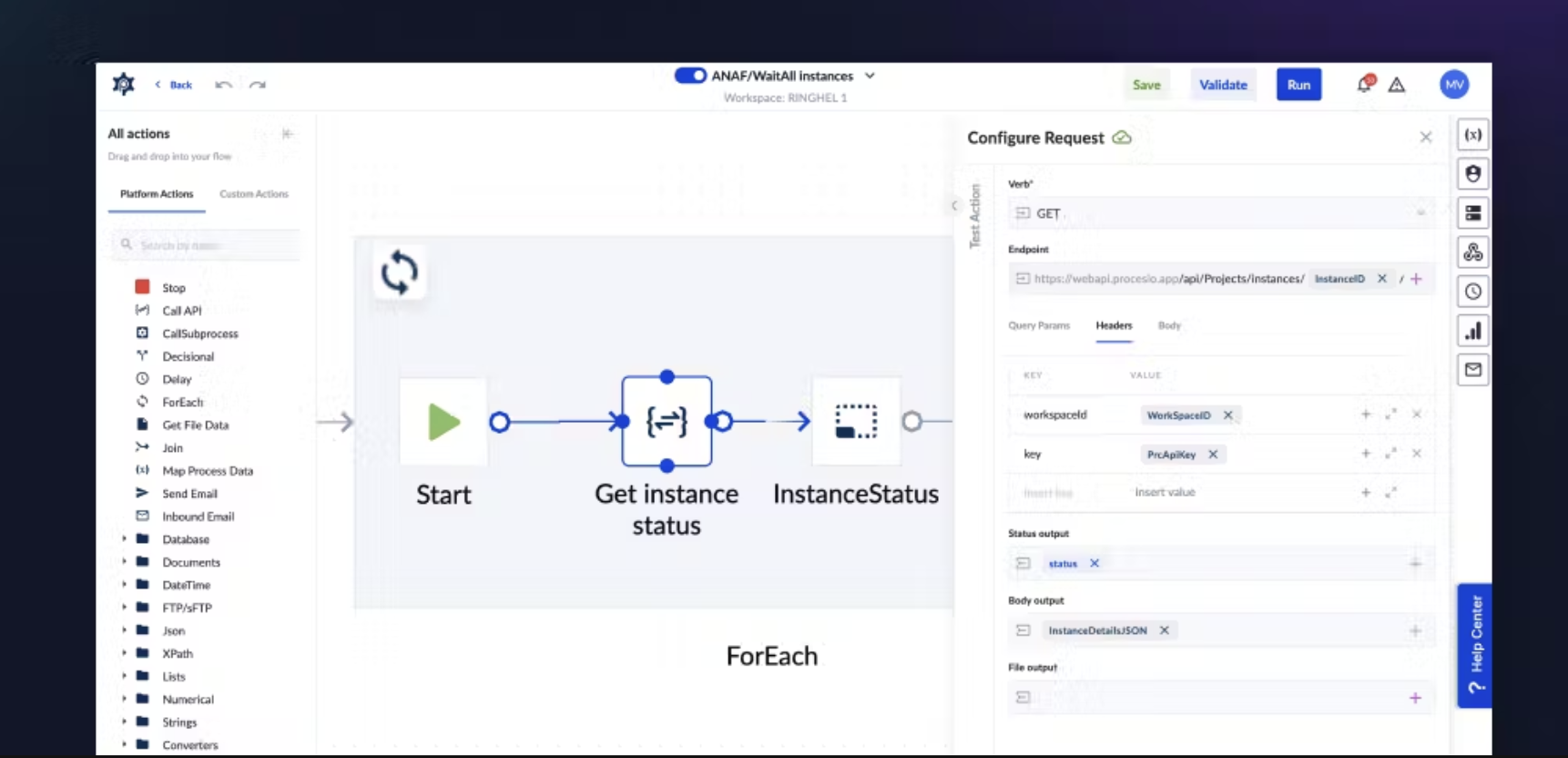The height and width of the screenshot is (758, 1568).
Task: Run the process
Action: (x=1298, y=85)
